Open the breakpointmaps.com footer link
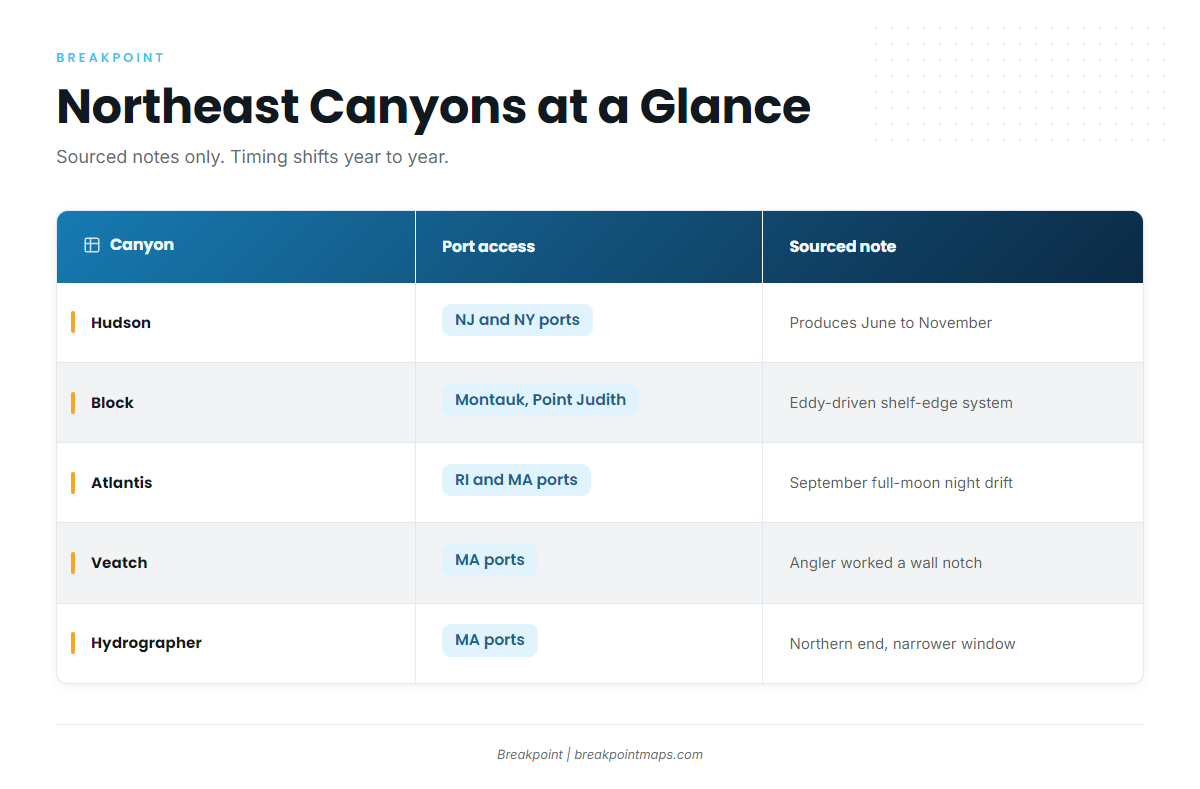Screen dimensions: 1200x789 click(x=639, y=755)
